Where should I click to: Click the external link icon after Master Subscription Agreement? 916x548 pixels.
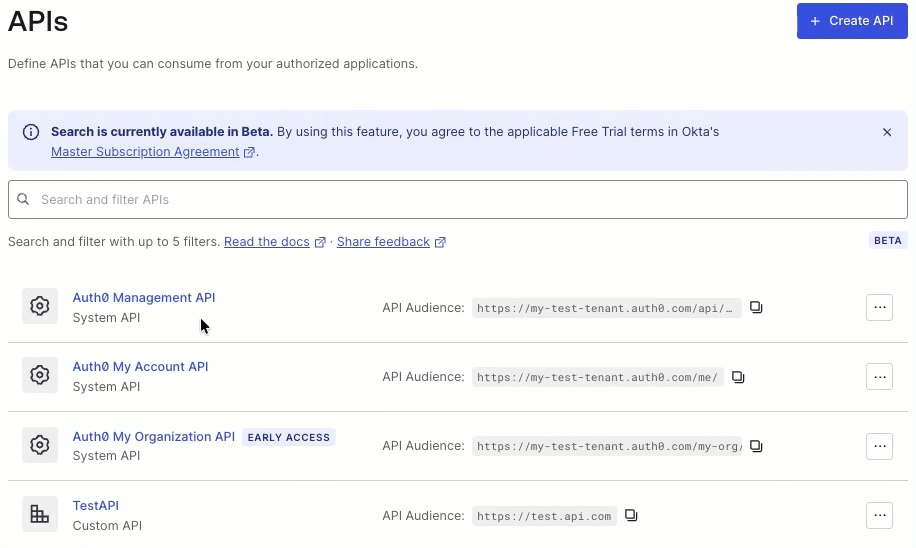click(249, 152)
